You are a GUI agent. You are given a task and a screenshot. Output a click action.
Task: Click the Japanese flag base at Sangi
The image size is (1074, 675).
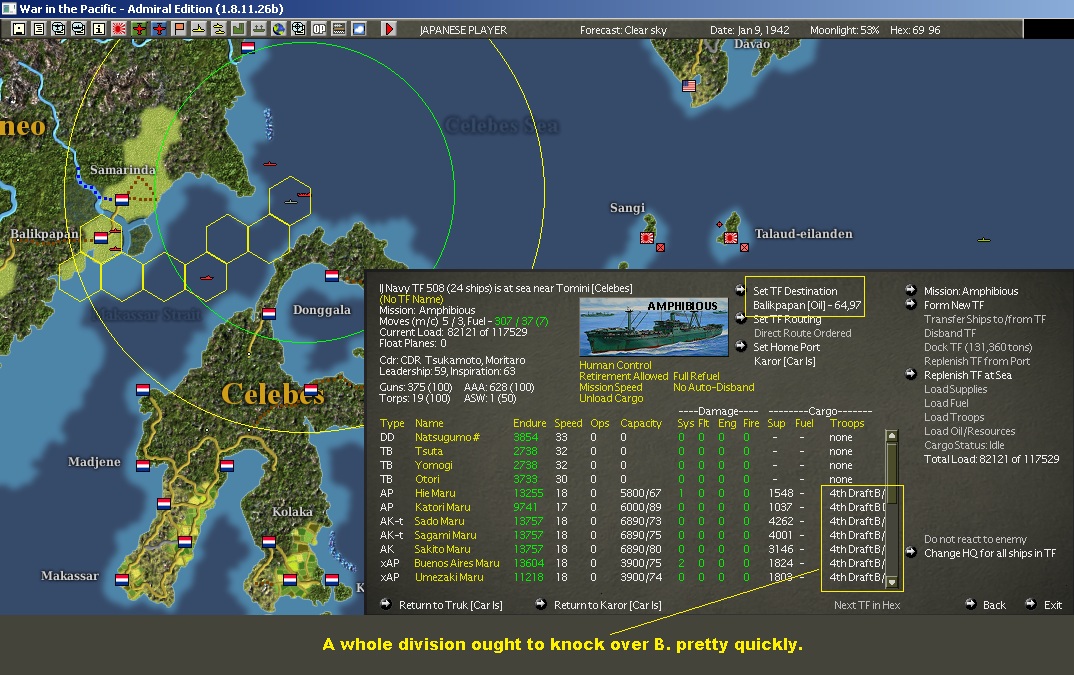647,238
